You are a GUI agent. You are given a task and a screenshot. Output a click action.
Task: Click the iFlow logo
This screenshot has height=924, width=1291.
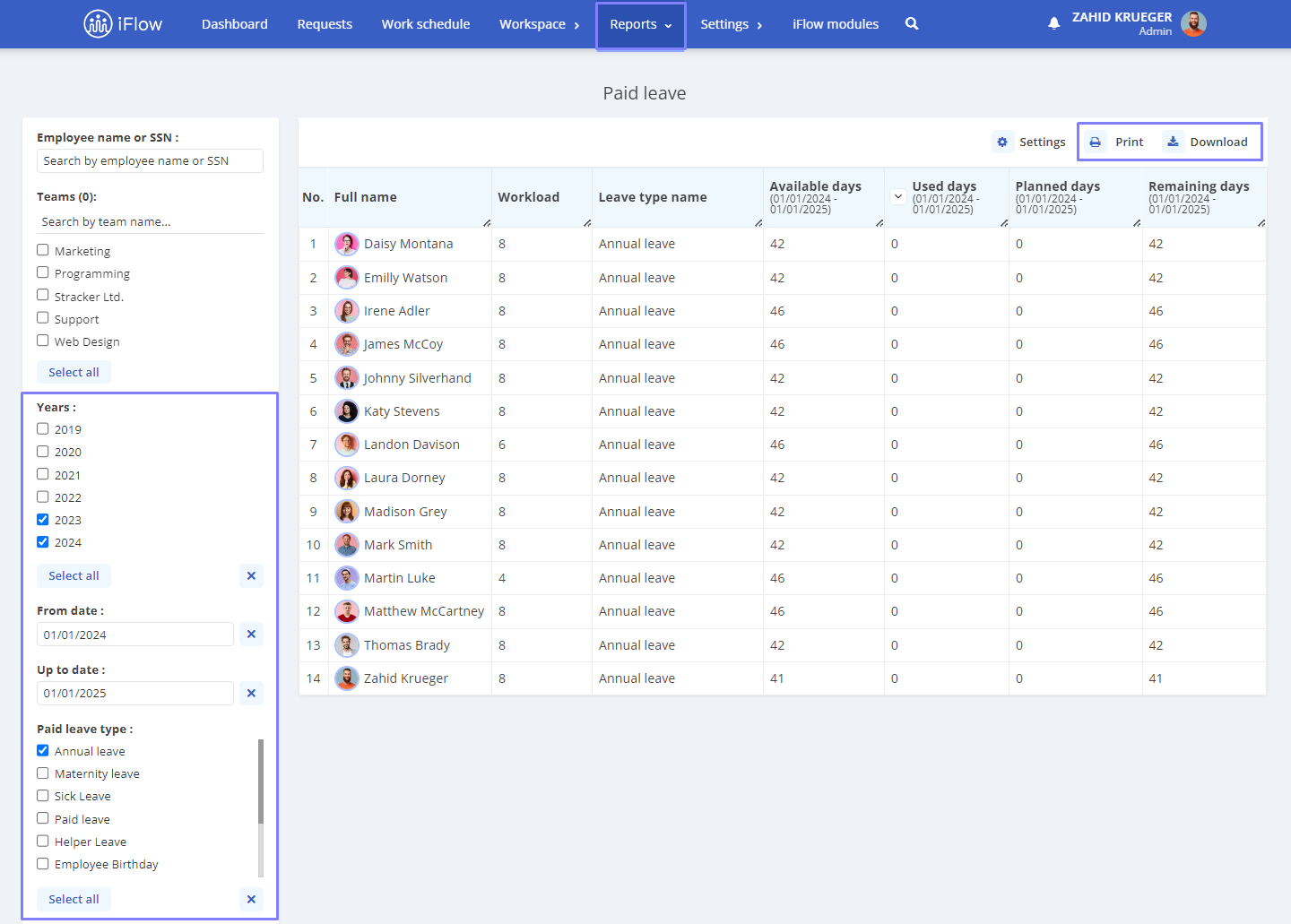coord(123,24)
